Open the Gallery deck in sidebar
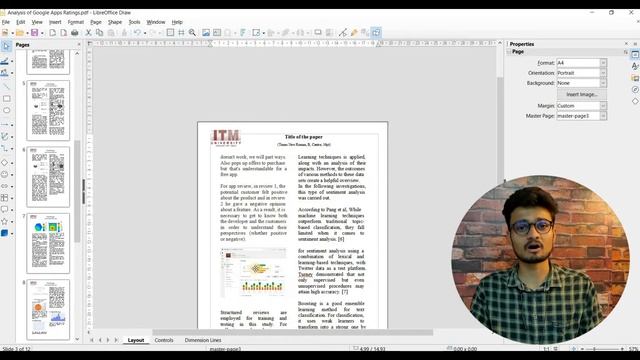This screenshot has width=640, height=360. (x=635, y=78)
